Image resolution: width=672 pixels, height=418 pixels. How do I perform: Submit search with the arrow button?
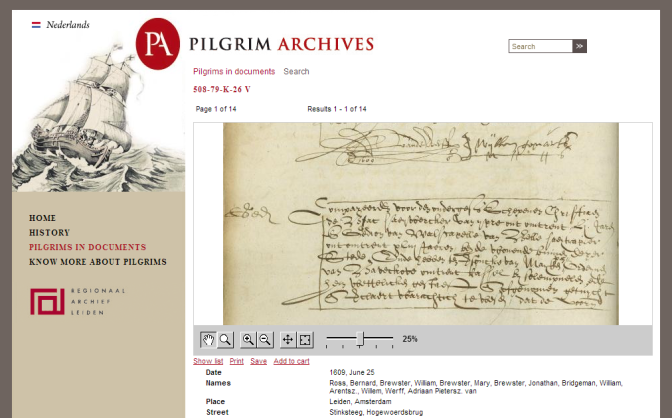point(579,46)
